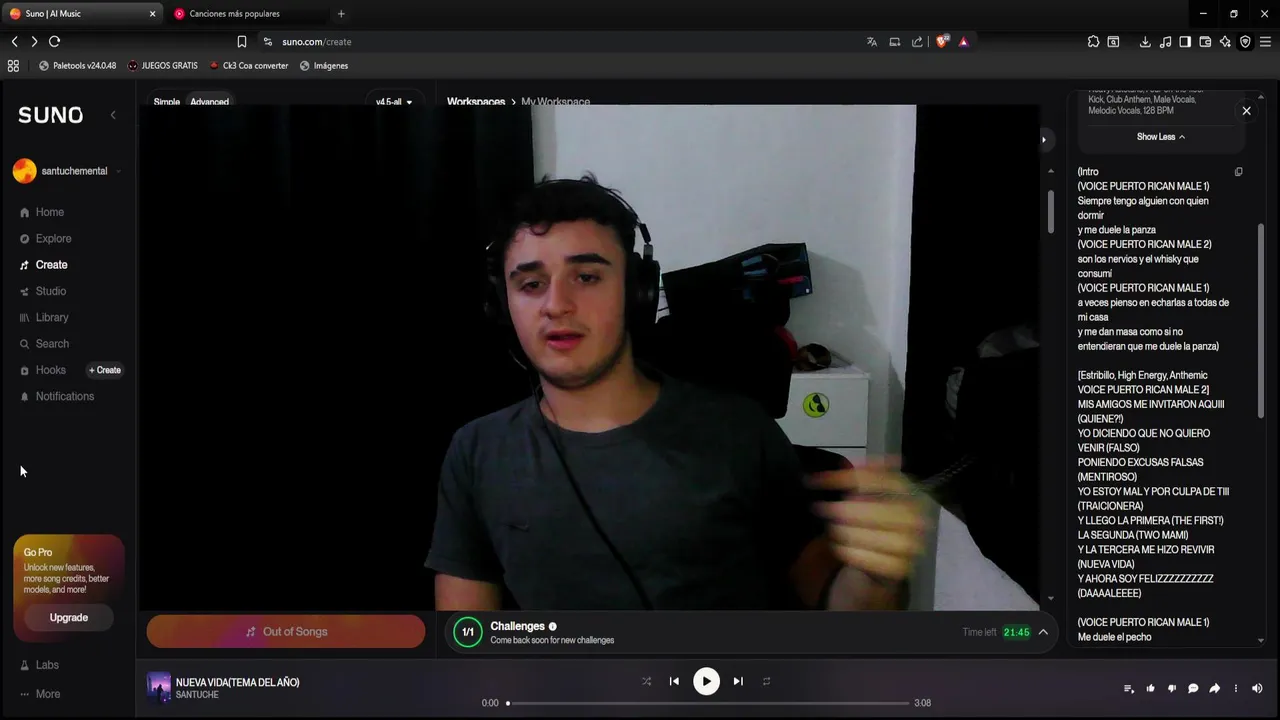Open Notifications in the sidebar
Image resolution: width=1280 pixels, height=720 pixels.
57,396
